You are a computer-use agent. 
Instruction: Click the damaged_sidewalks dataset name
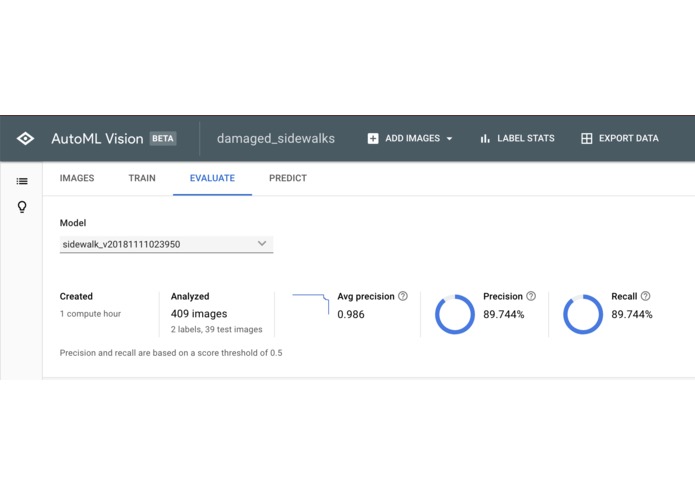point(276,139)
